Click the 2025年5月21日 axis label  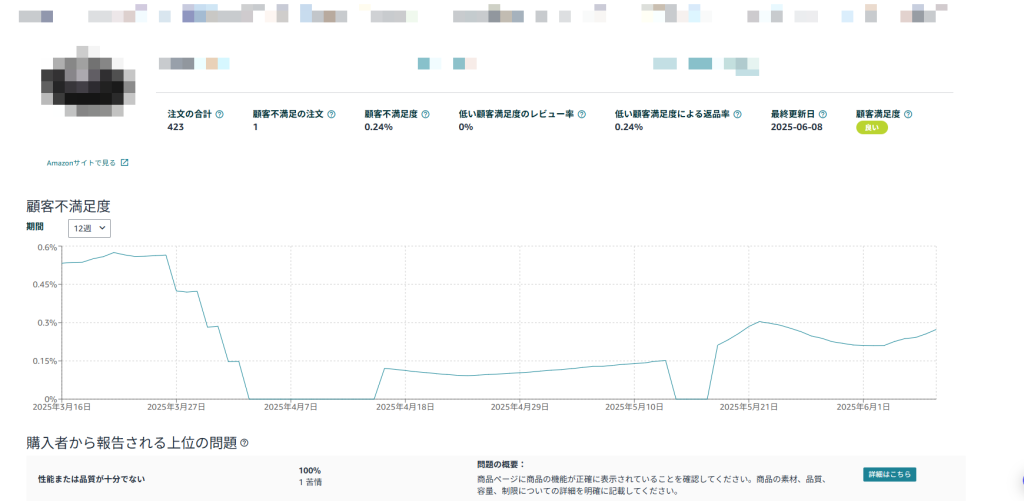pos(748,406)
